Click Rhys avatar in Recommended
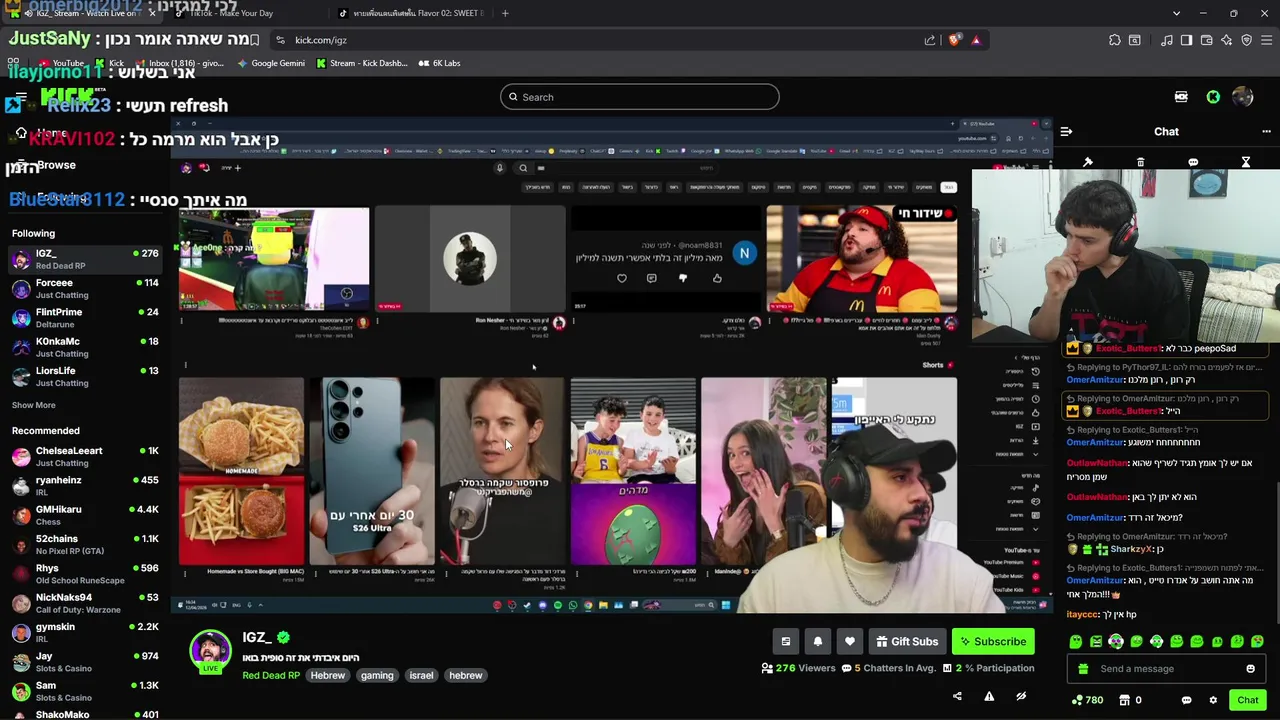This screenshot has width=1280, height=720. point(21,574)
